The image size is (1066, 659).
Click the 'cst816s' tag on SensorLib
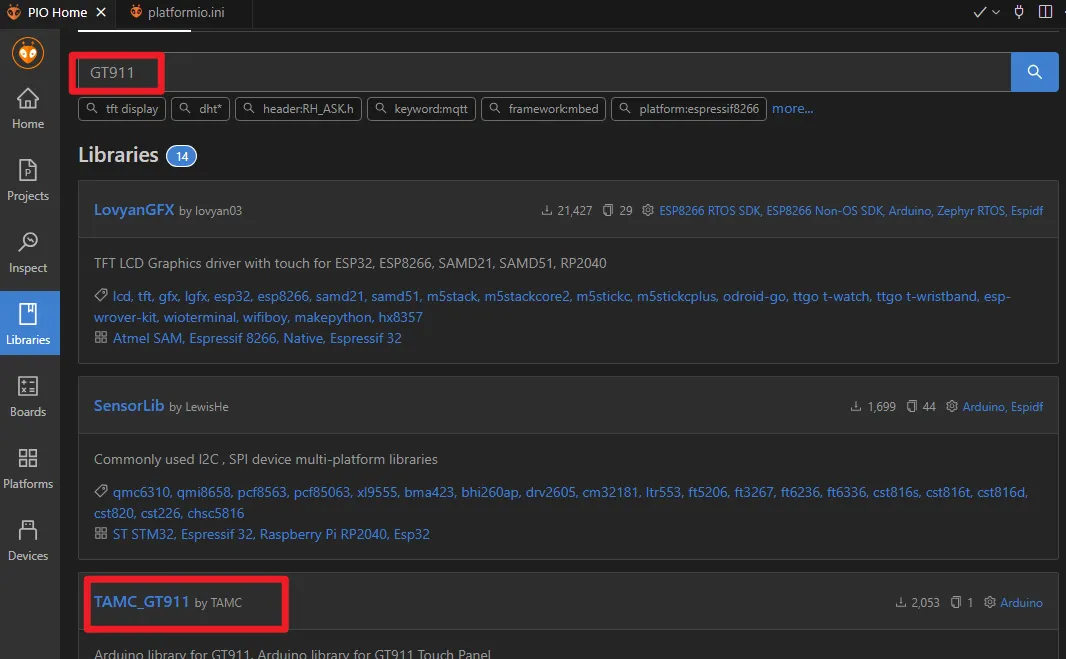click(x=896, y=492)
